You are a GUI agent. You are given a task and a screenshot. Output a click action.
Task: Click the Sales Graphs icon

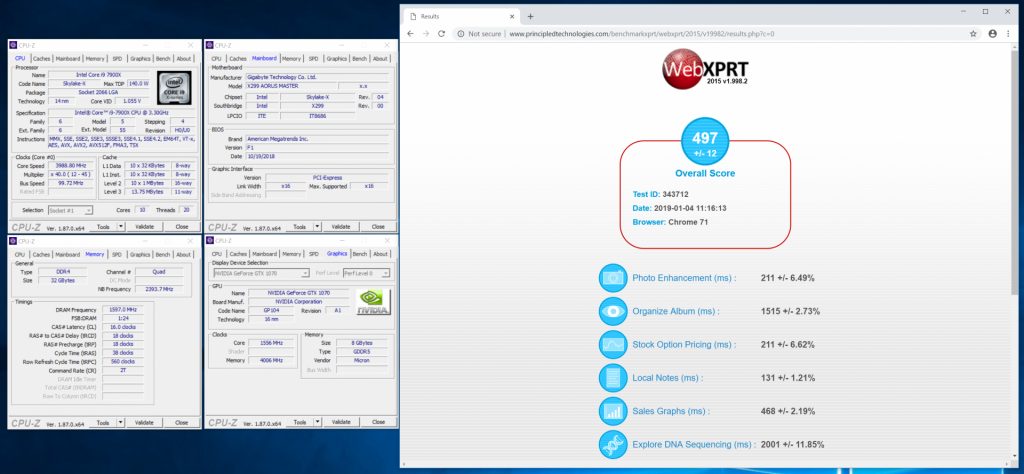point(612,411)
